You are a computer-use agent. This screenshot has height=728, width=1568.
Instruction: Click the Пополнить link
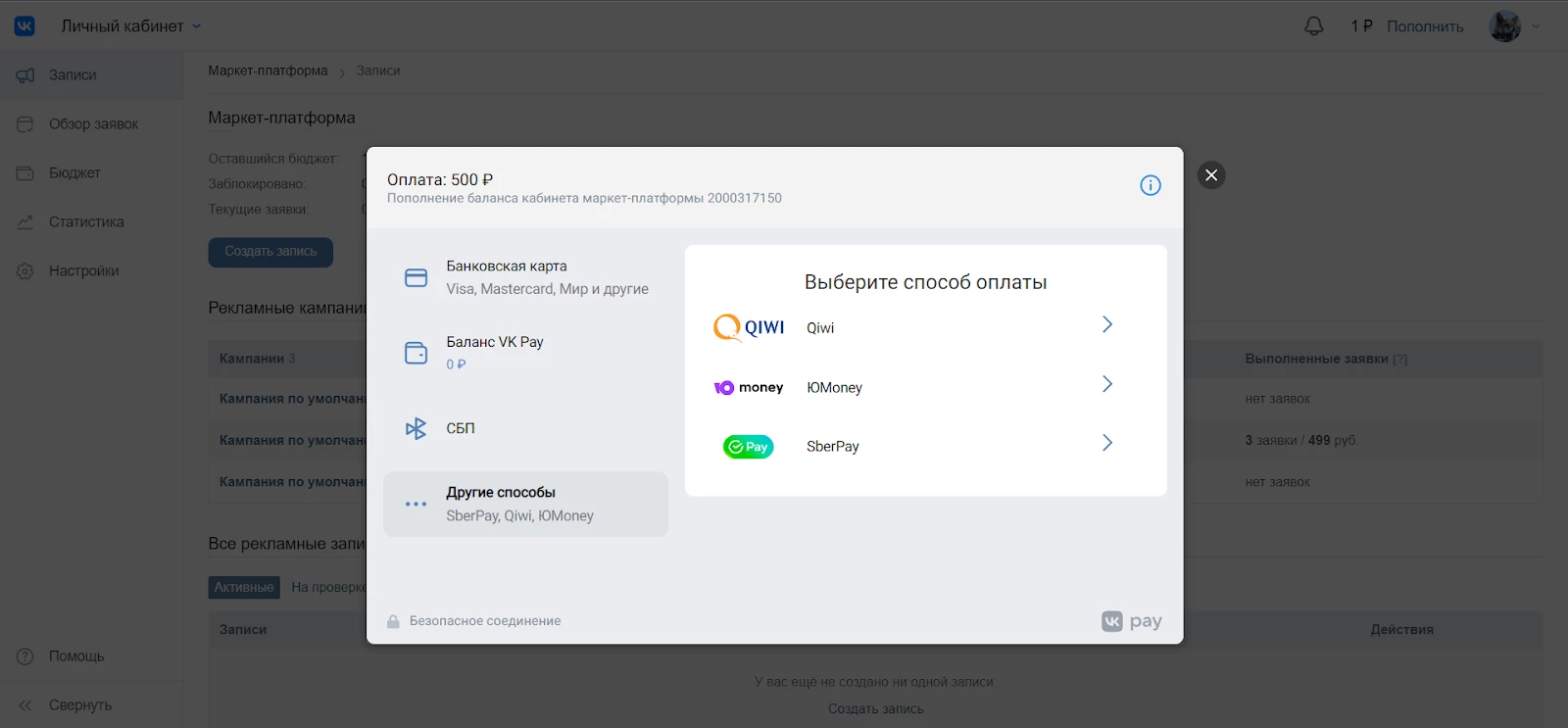pos(1425,26)
